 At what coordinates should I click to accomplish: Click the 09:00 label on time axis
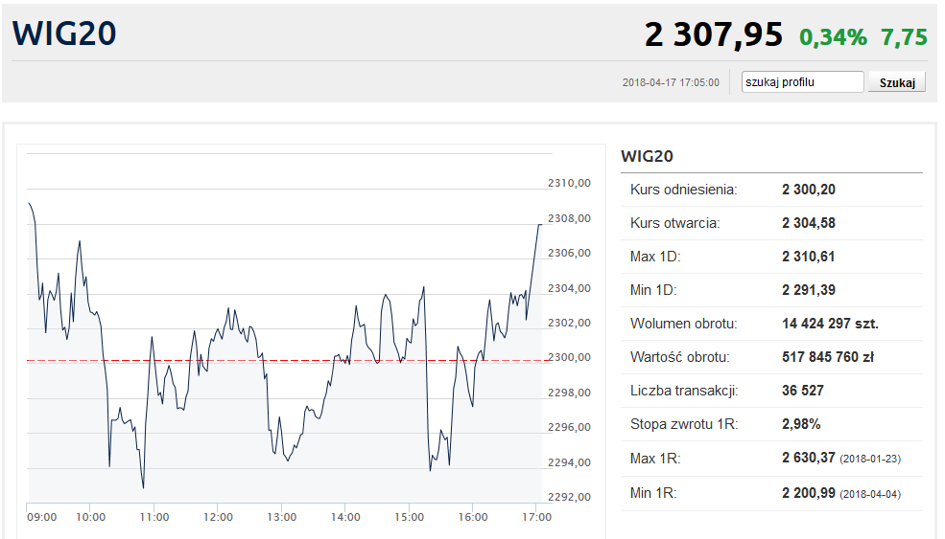[43, 517]
